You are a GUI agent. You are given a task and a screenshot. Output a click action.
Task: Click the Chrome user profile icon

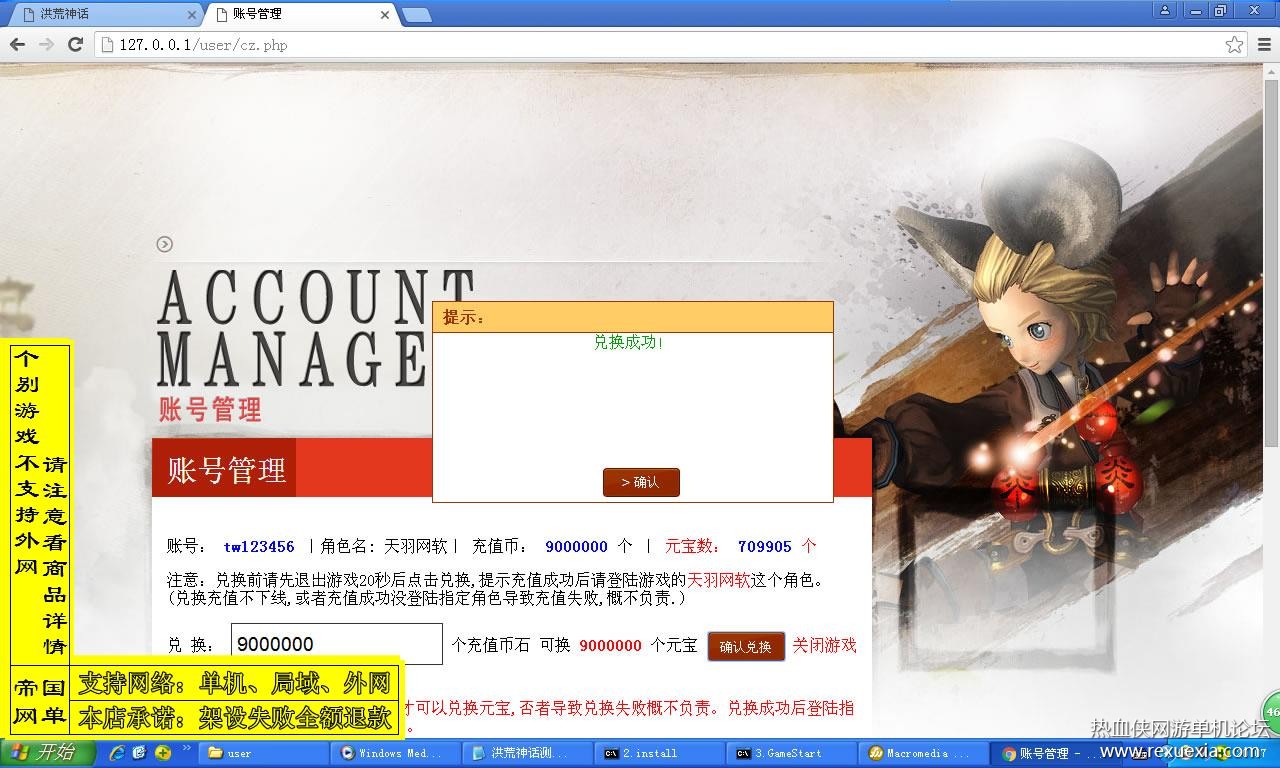1166,10
